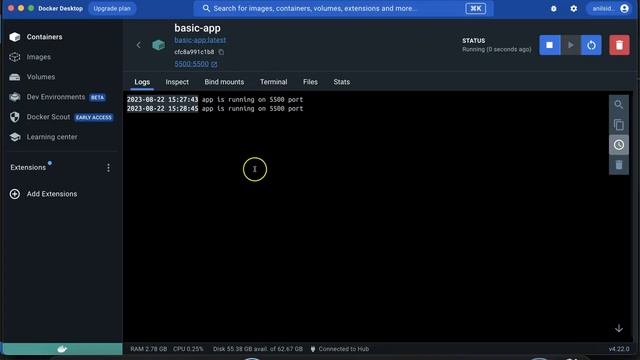The width and height of the screenshot is (640, 360).
Task: Click the external-link icon beside 5500:5500
Action: point(214,64)
